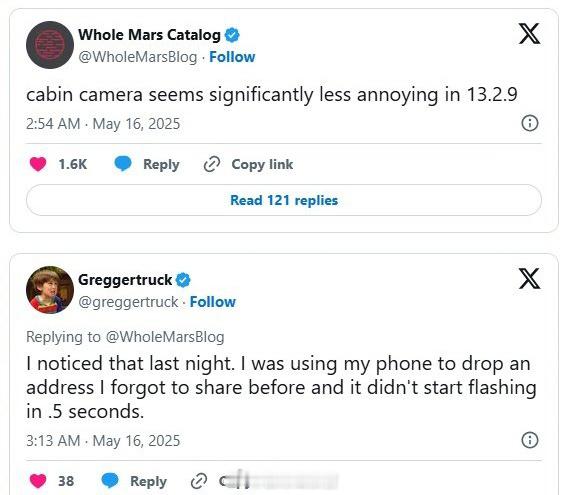Open Read 121 replies button
564x495 pixels.
(284, 200)
